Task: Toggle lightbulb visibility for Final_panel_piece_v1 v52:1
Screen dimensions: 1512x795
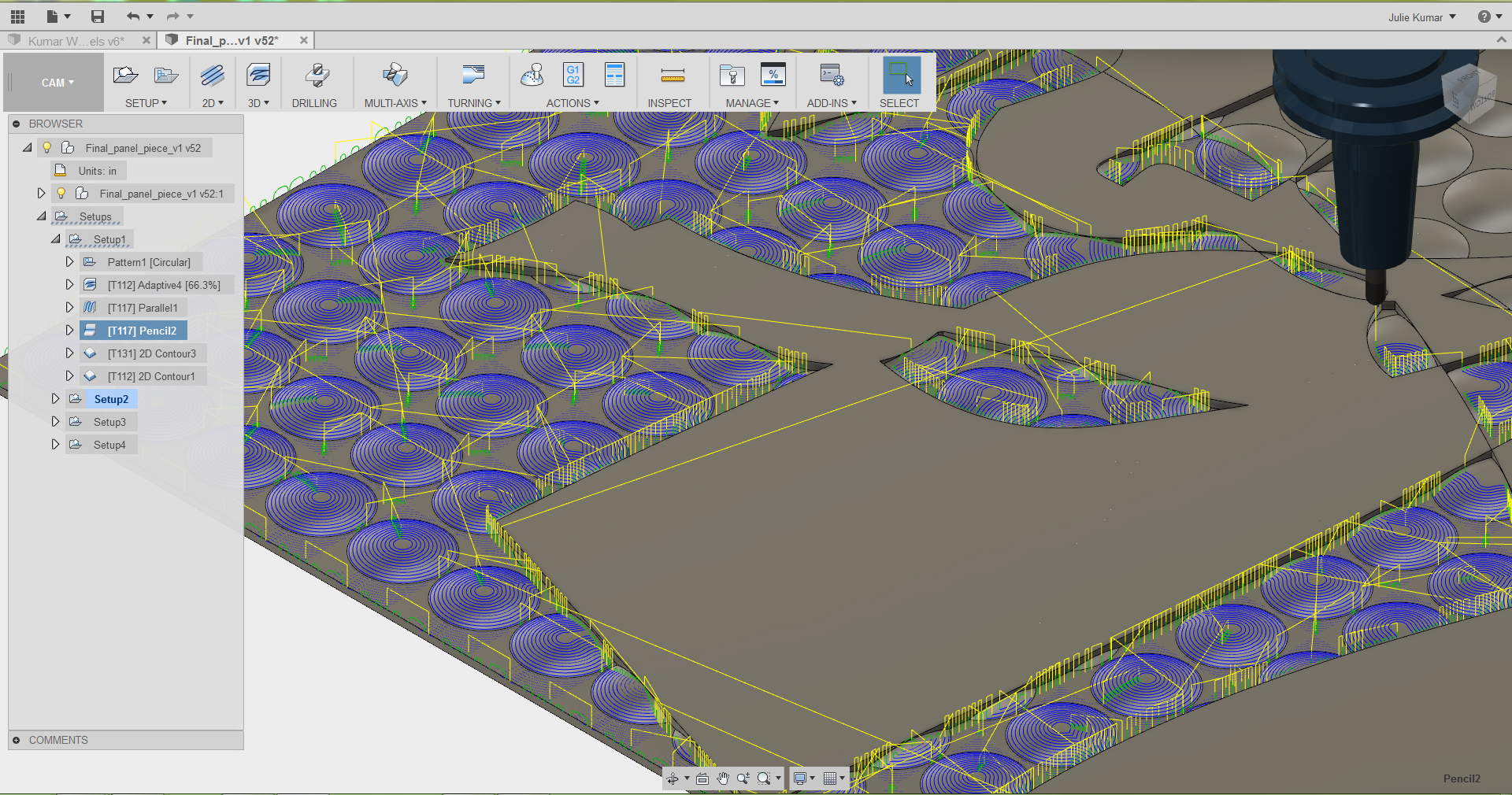Action: click(61, 193)
